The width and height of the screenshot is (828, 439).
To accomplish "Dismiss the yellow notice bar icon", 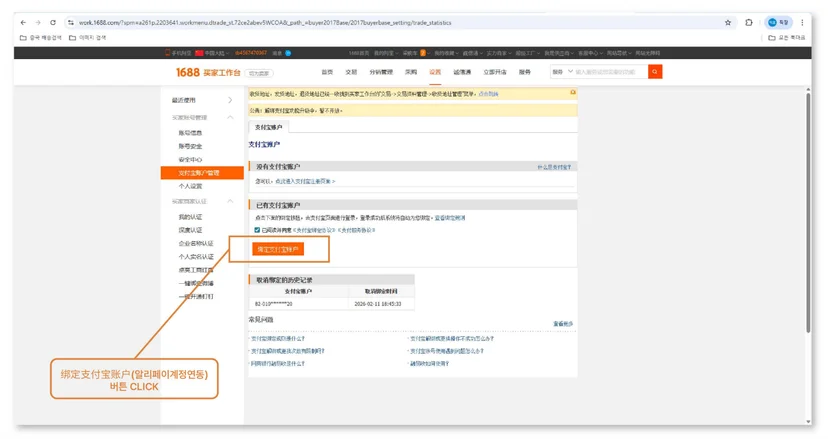I will click(572, 92).
